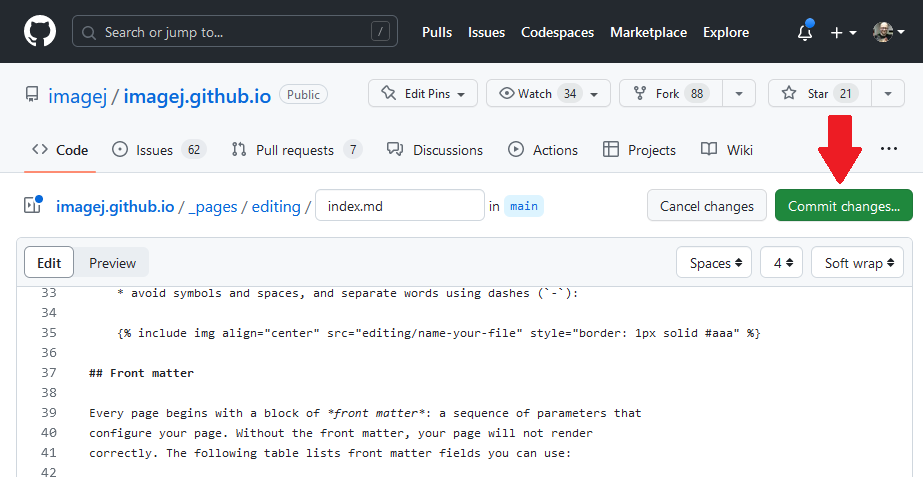Open the imagej organization link

click(78, 95)
